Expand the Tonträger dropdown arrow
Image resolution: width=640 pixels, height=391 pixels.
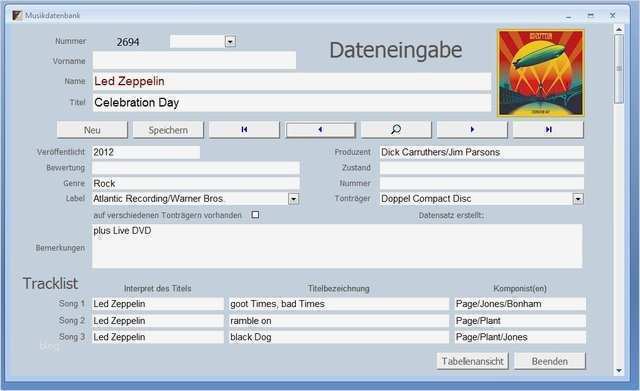pyautogui.click(x=578, y=199)
